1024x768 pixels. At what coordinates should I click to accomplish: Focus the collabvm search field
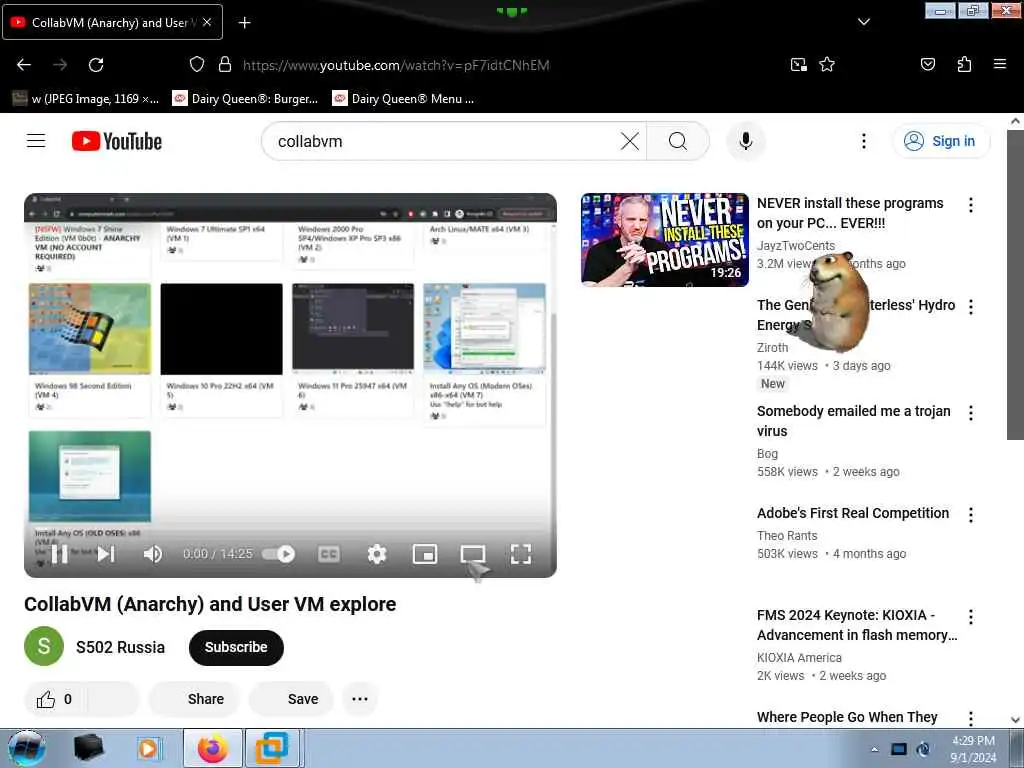(444, 141)
